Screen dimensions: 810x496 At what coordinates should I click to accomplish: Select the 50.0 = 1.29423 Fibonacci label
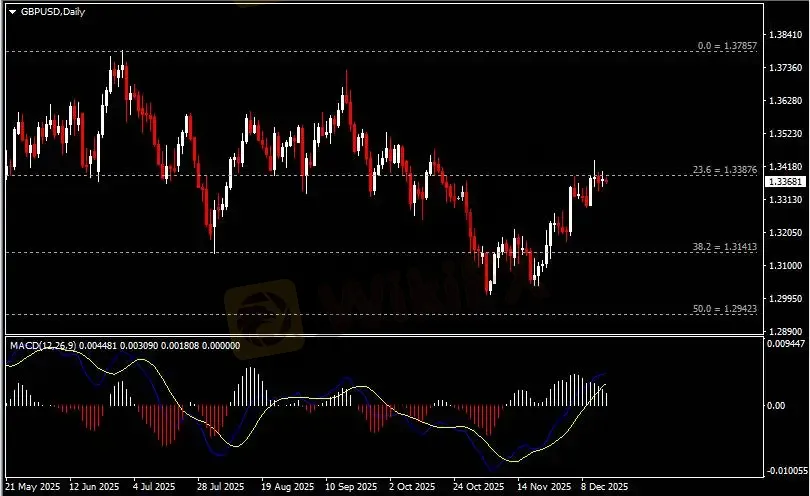pyautogui.click(x=725, y=309)
